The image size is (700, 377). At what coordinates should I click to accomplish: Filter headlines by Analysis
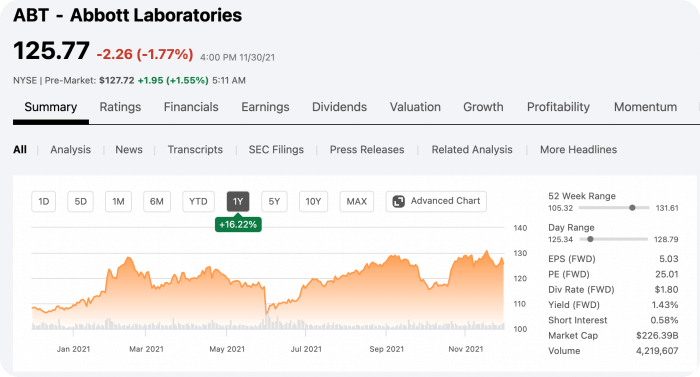coord(71,150)
